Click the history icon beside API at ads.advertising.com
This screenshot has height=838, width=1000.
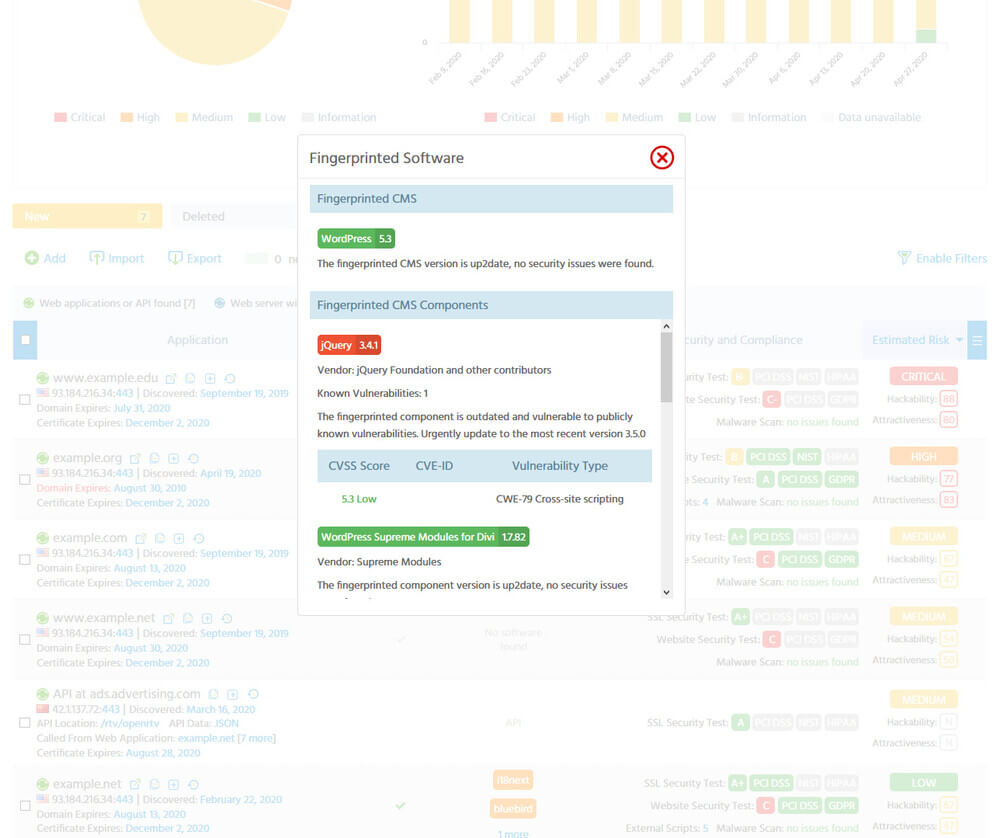253,694
